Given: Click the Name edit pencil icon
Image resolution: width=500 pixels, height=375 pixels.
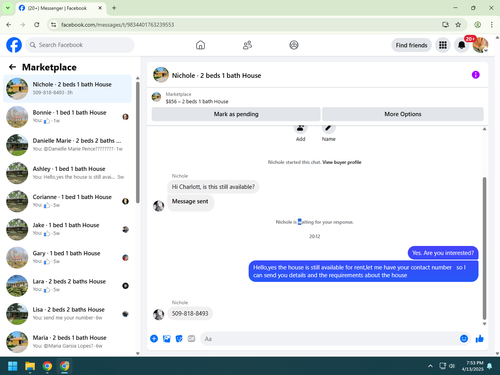Looking at the screenshot, I should 328,128.
